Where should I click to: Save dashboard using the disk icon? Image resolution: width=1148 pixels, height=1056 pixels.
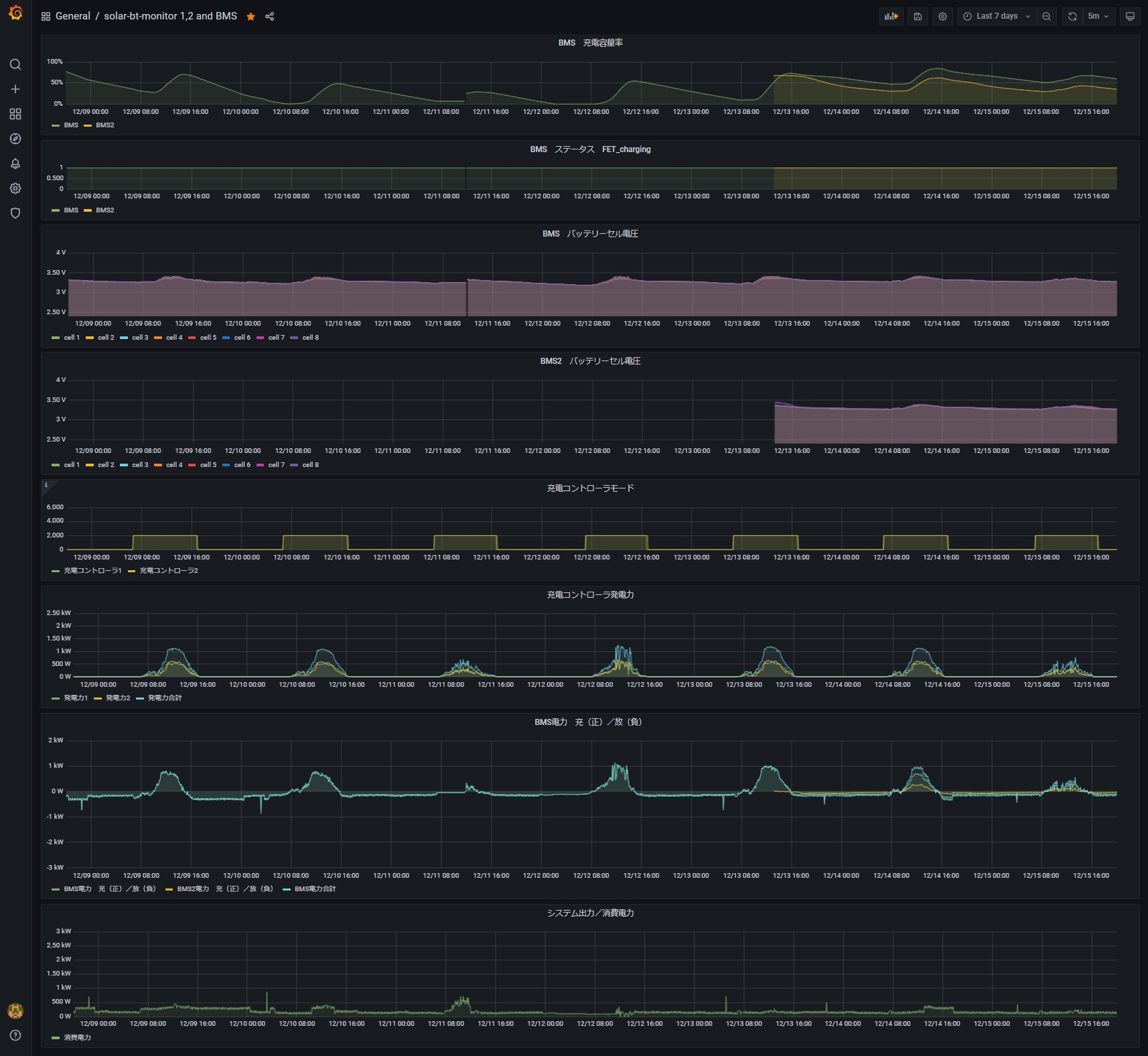(918, 16)
